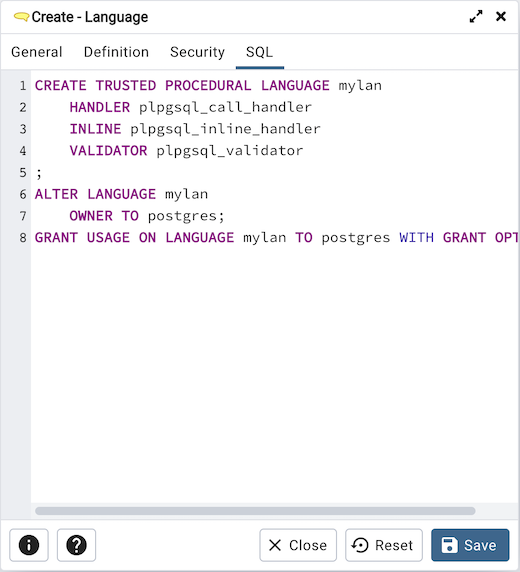This screenshot has width=520, height=572.
Task: Click the GRANT USAGE ON LANGUAGE line
Action: point(276,237)
